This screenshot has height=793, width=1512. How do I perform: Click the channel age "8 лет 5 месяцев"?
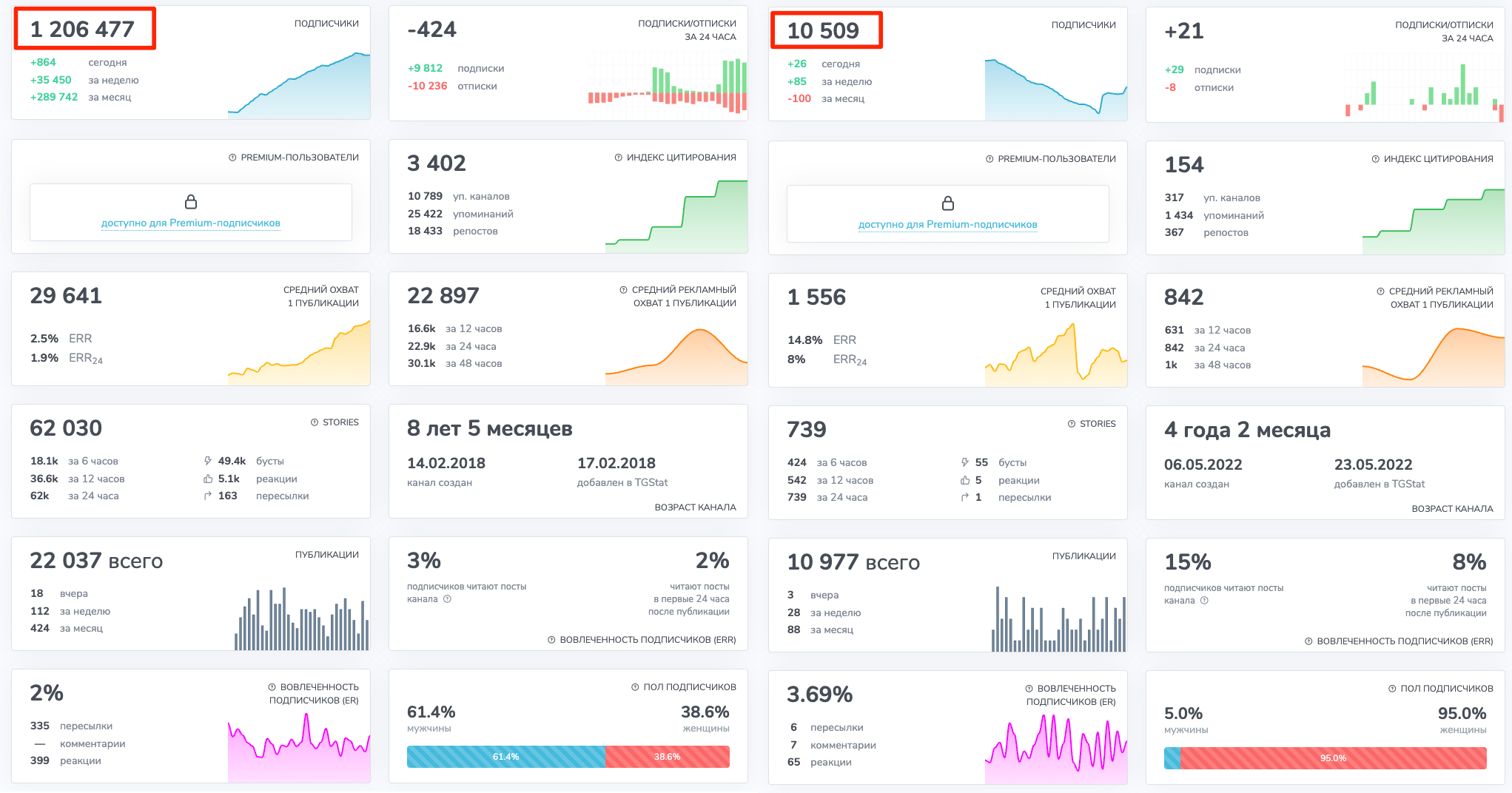(x=490, y=428)
